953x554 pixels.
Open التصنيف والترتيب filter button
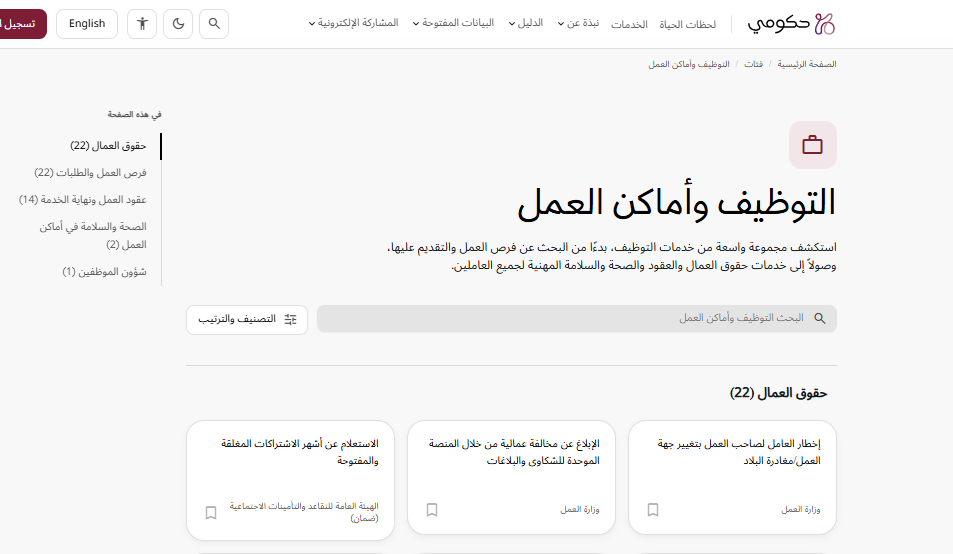point(247,320)
